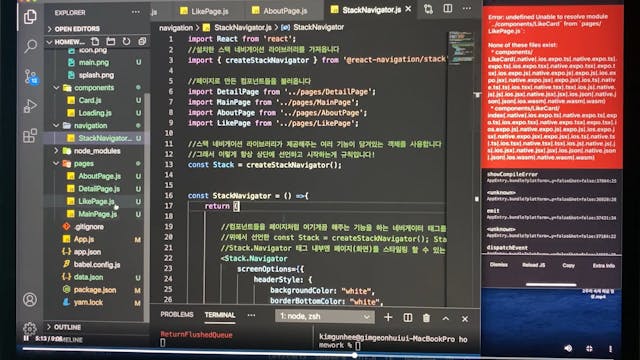Add a new terminal with plus icon
This screenshot has height=360, width=640.
tap(388, 317)
